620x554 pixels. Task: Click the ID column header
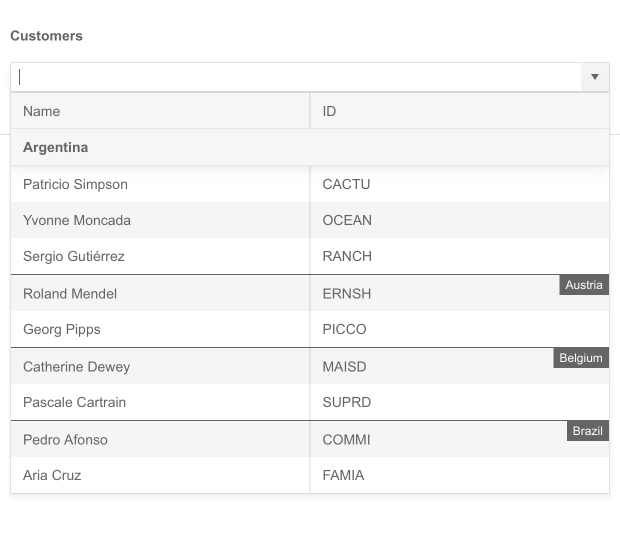click(x=329, y=111)
